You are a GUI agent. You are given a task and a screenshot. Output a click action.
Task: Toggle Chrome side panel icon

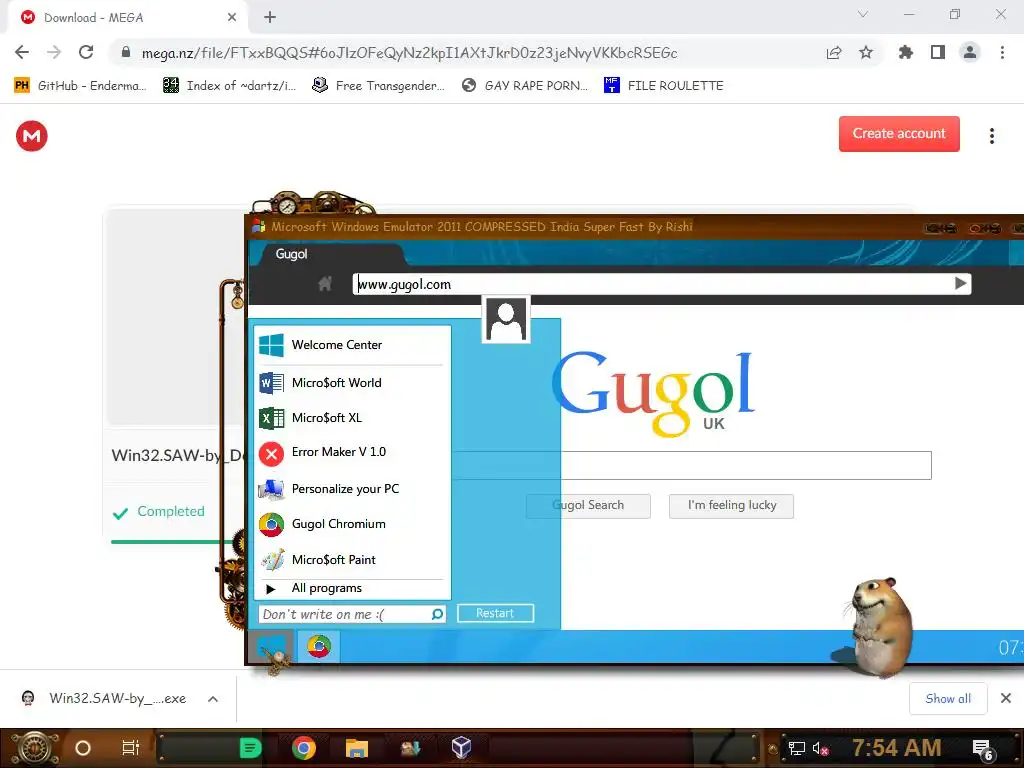point(938,52)
